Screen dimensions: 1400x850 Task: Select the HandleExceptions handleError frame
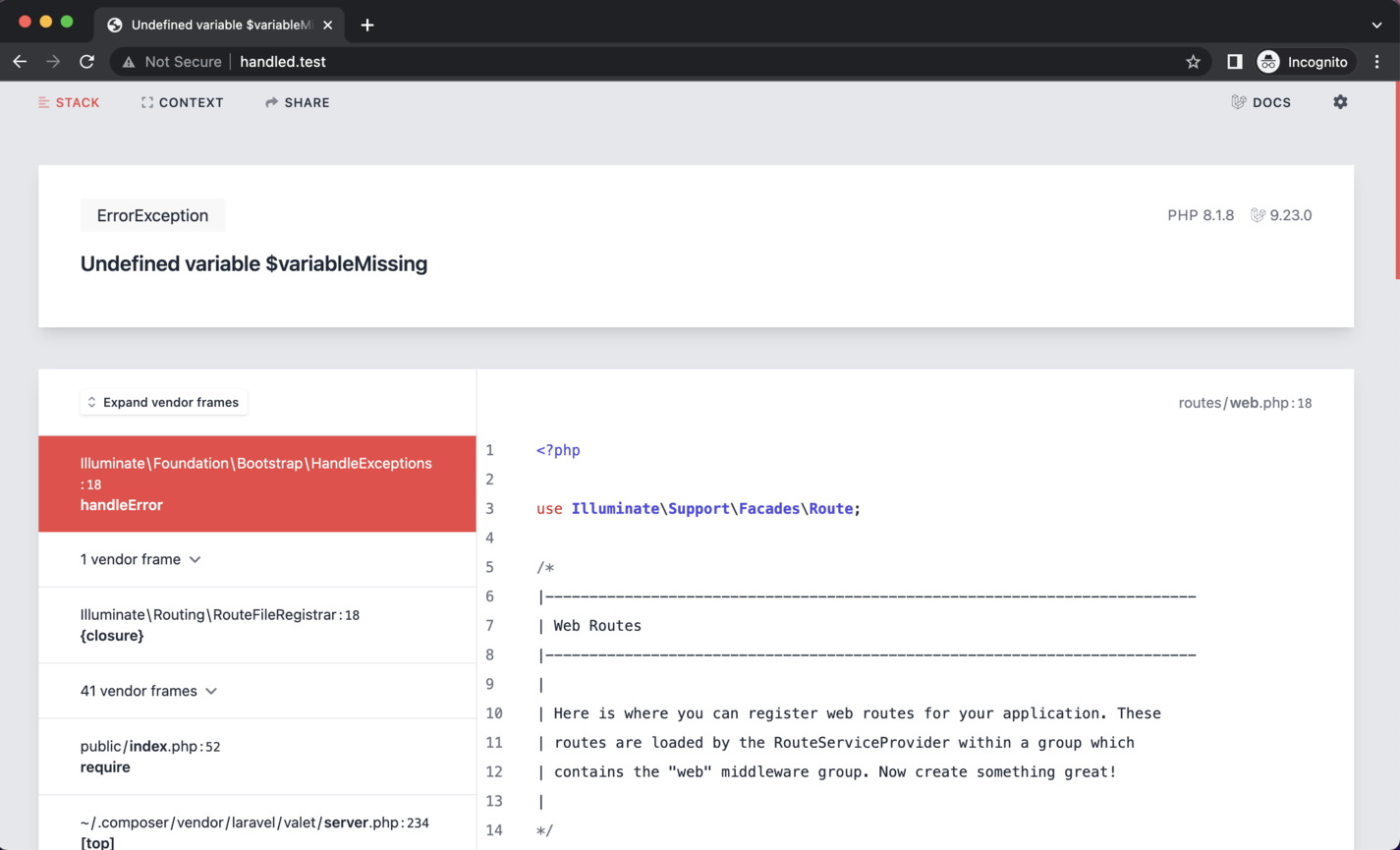256,483
